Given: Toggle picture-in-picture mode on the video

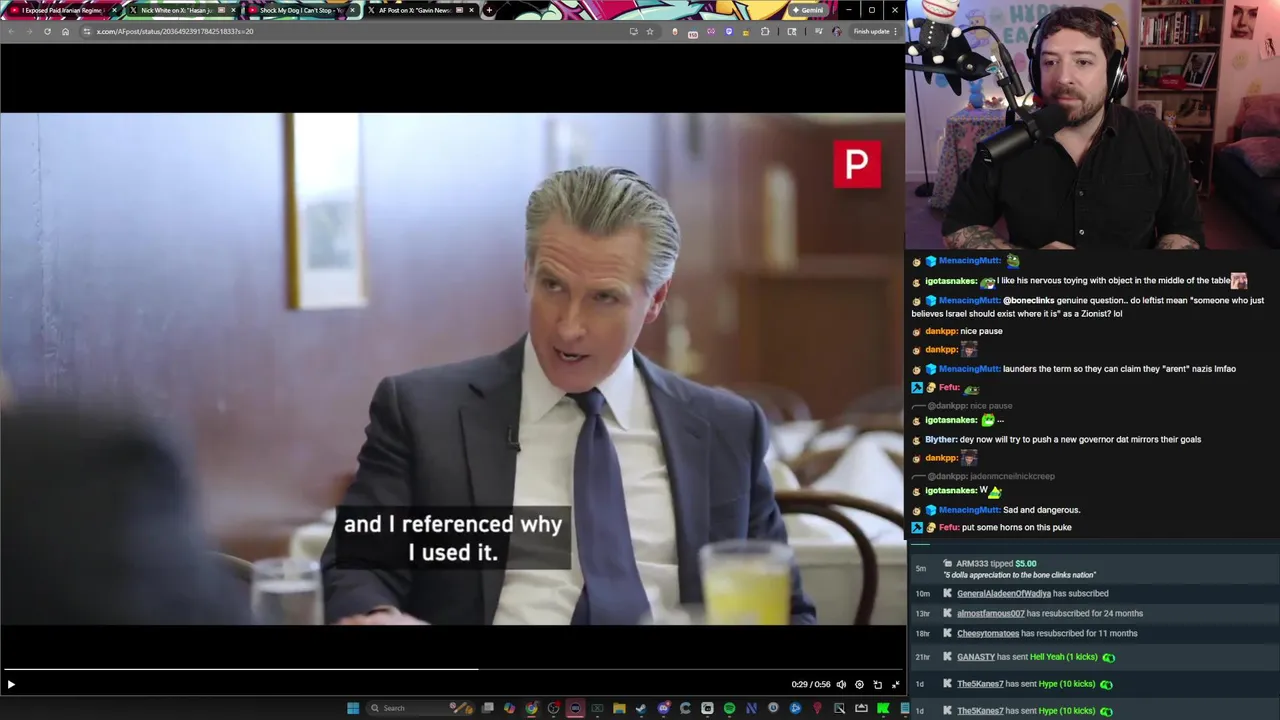Looking at the screenshot, I should [877, 684].
